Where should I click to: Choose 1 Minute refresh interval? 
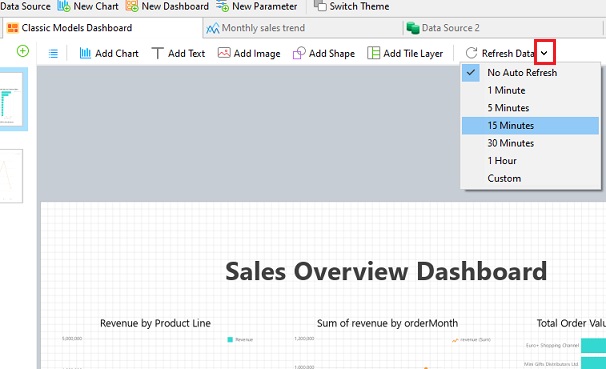530,90
